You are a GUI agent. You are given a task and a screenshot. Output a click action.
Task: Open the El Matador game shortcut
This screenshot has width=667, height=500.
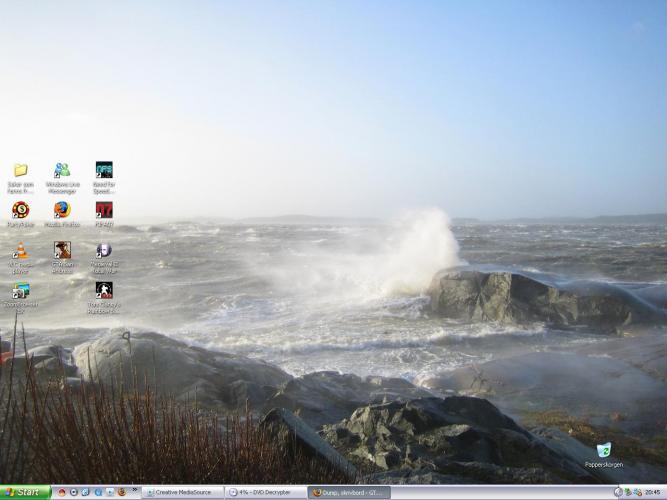pos(62,251)
